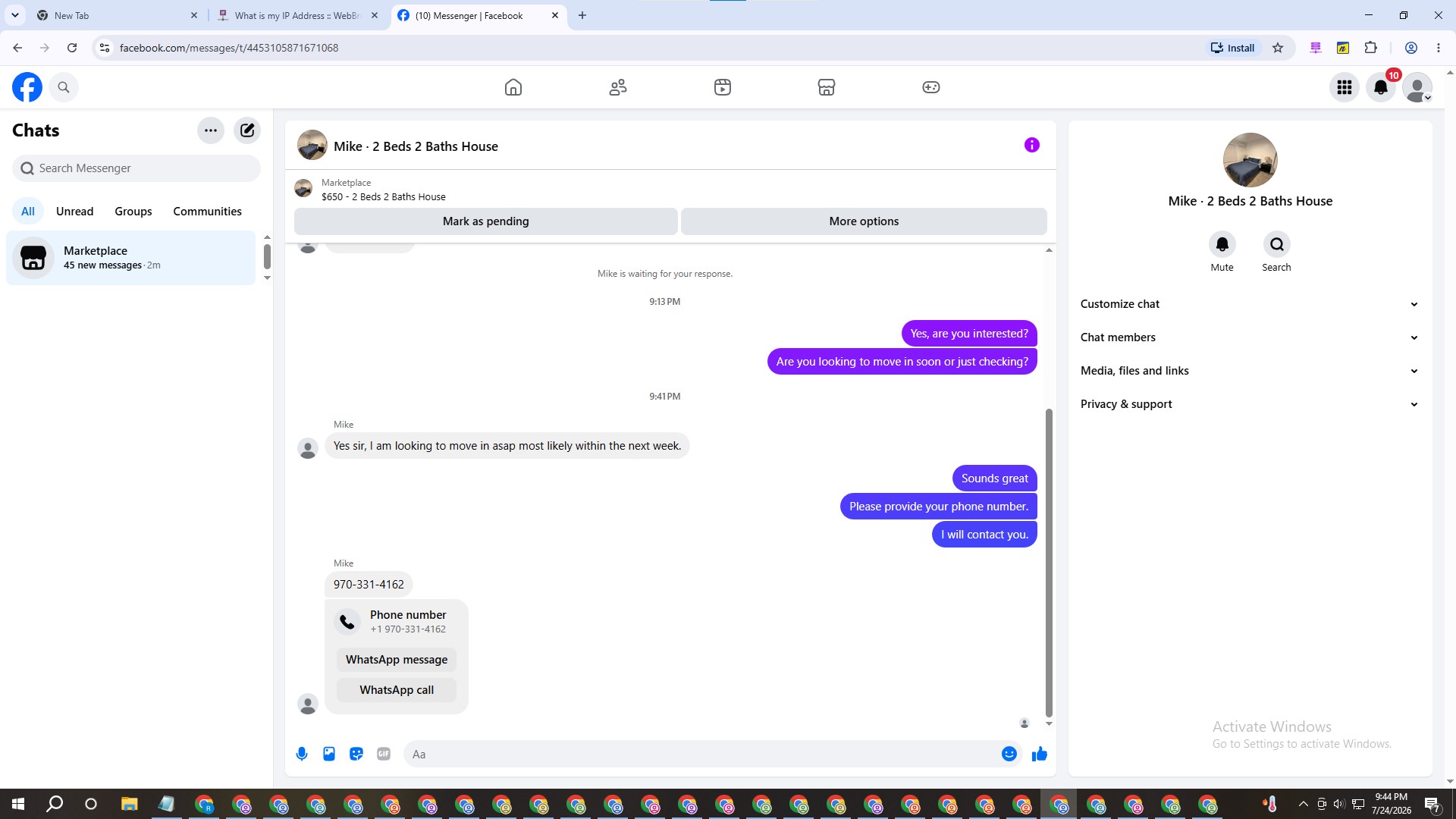
Task: Open the Gaming controller icon
Action: tap(931, 87)
